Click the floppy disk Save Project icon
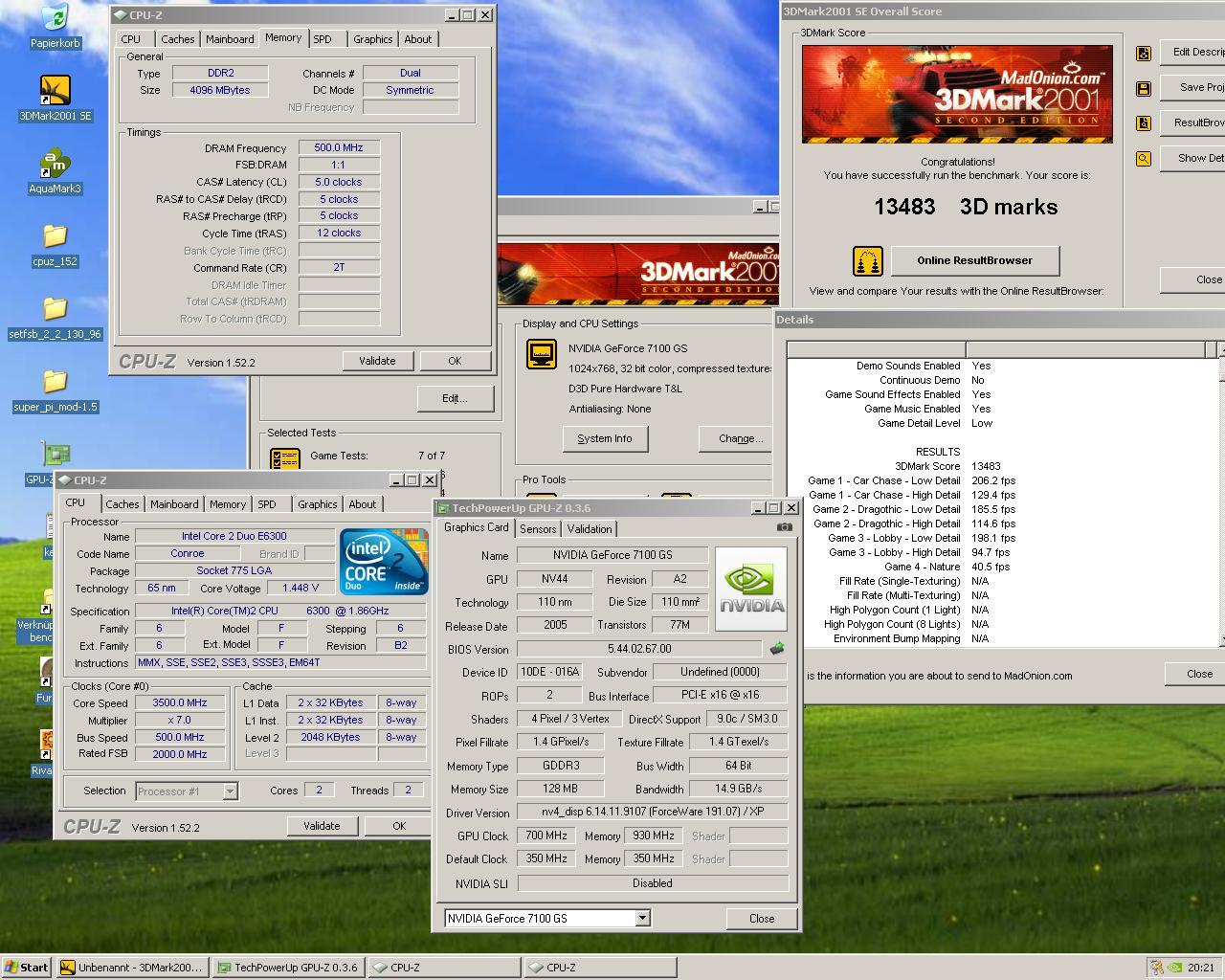The width and height of the screenshot is (1225, 980). tap(1143, 88)
